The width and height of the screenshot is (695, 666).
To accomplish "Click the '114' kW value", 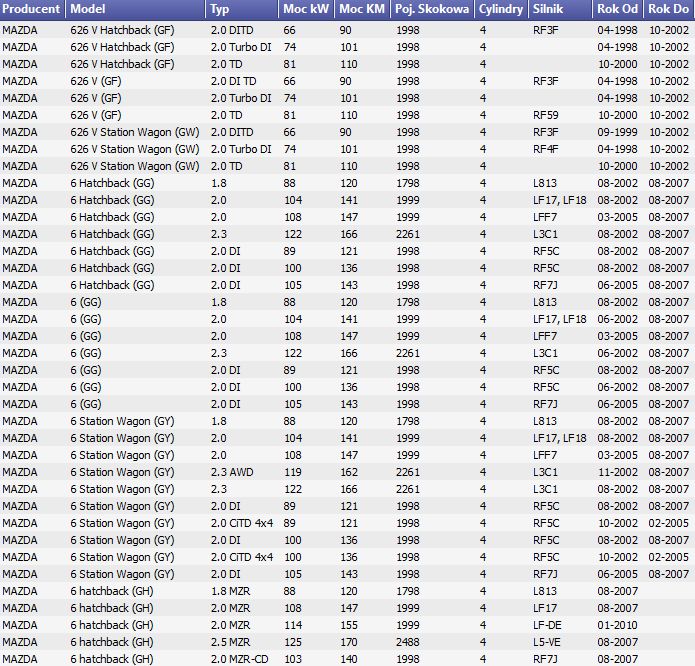I will pyautogui.click(x=293, y=625).
